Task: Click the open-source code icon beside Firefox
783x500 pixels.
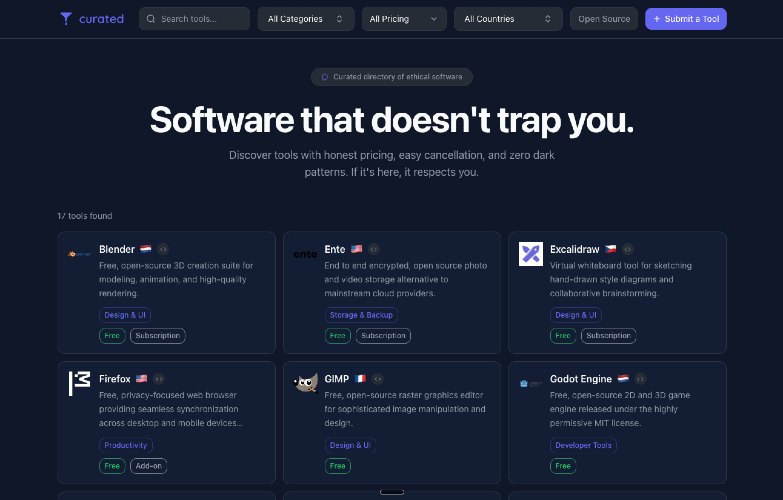Action: pyautogui.click(x=159, y=379)
